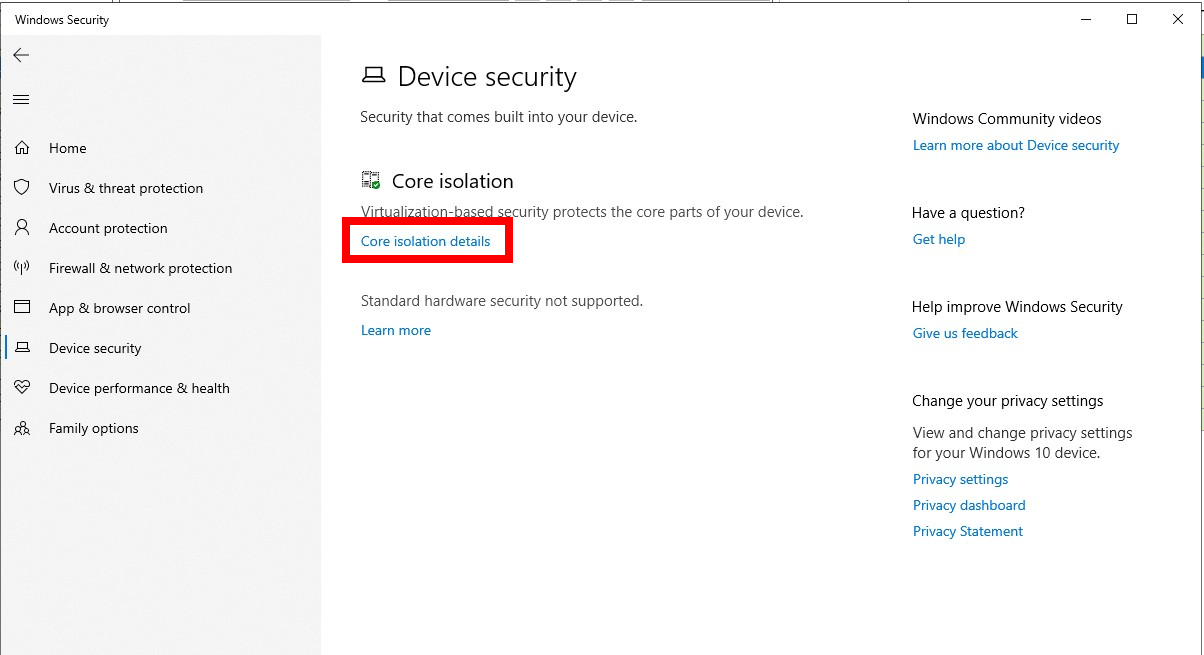Click the Virus & threat protection shield icon
Viewport: 1204px width, 655px height.
point(22,188)
